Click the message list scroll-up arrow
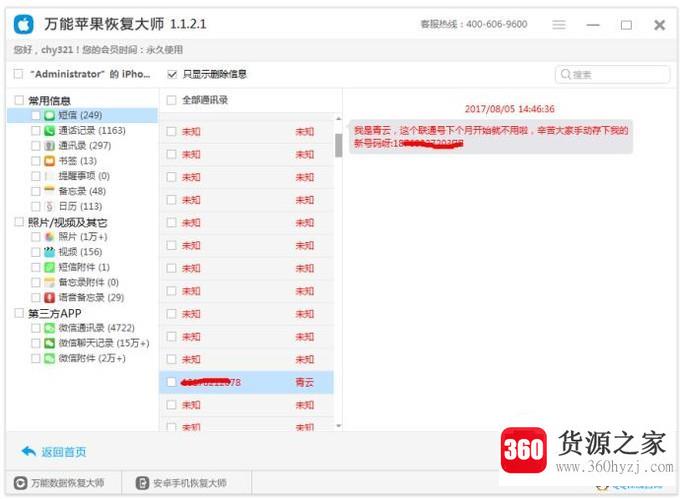Screen dimensions: 682x499 point(338,118)
